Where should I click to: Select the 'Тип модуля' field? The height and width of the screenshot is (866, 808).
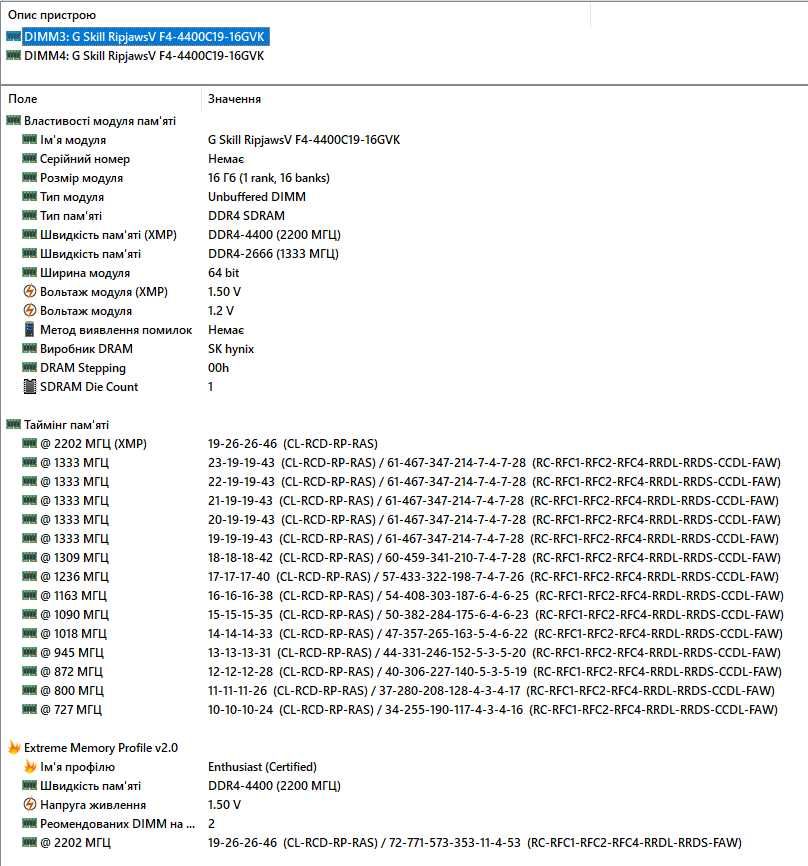click(x=72, y=197)
